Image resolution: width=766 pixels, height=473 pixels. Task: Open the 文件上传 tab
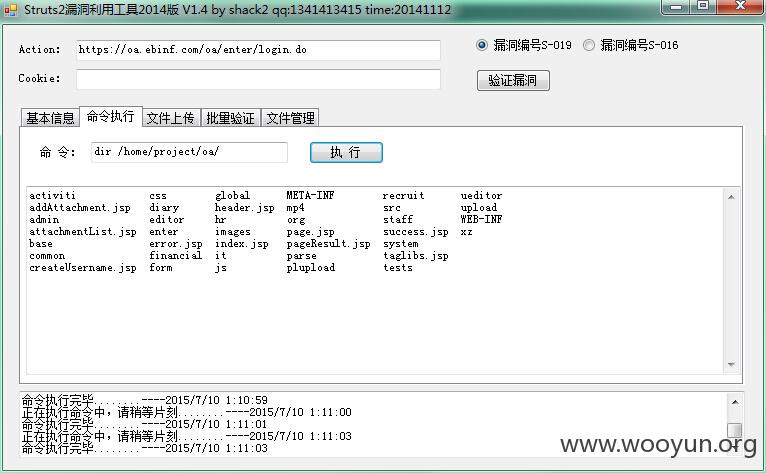(x=170, y=118)
